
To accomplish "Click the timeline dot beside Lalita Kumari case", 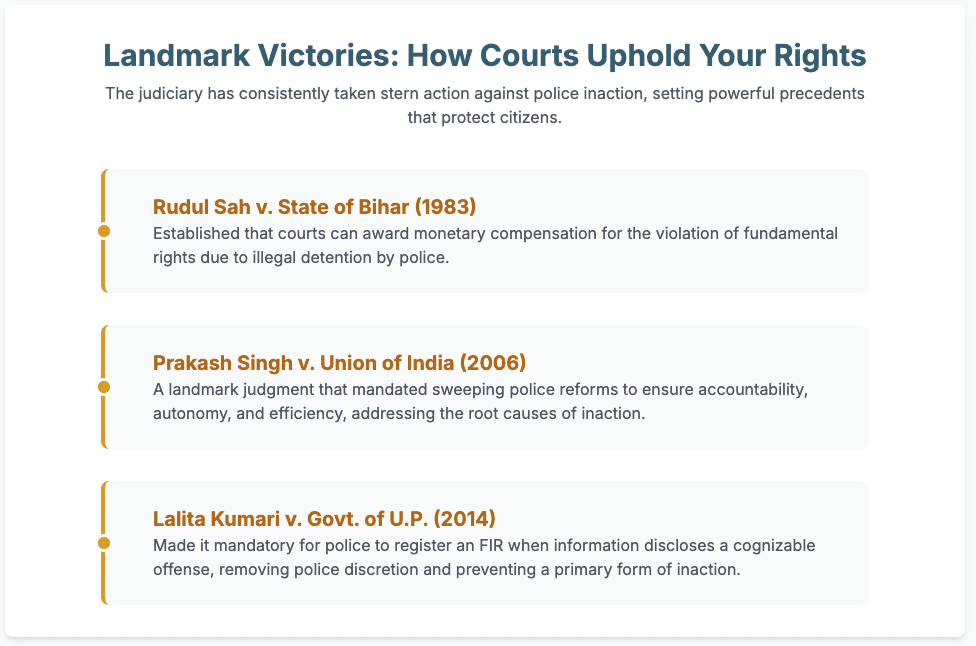I will (x=103, y=543).
